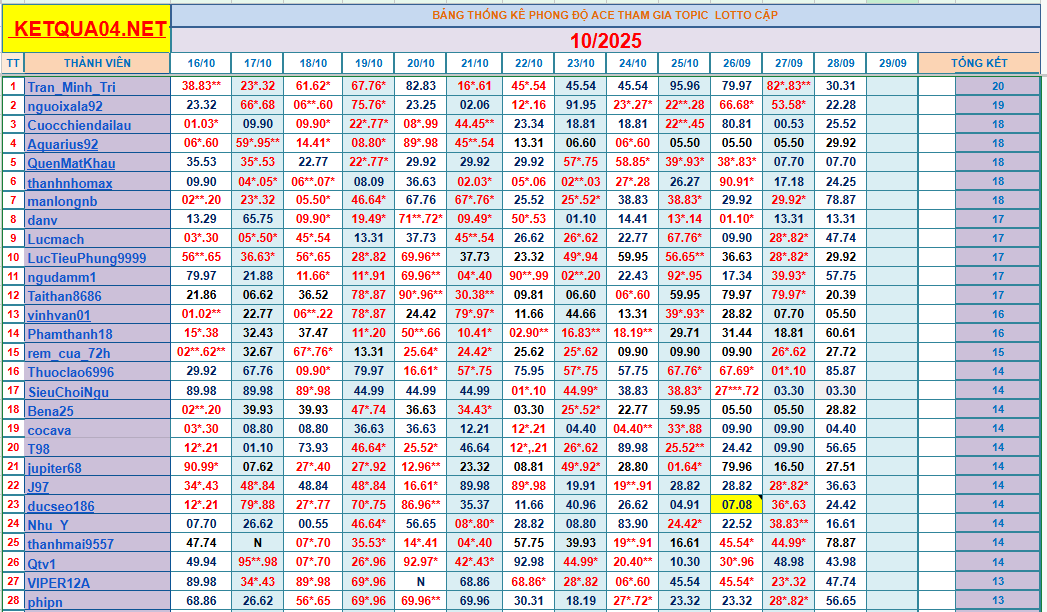Click member name Tran_Minh_Tri
Image resolution: width=1047 pixels, height=612 pixels.
(71, 87)
